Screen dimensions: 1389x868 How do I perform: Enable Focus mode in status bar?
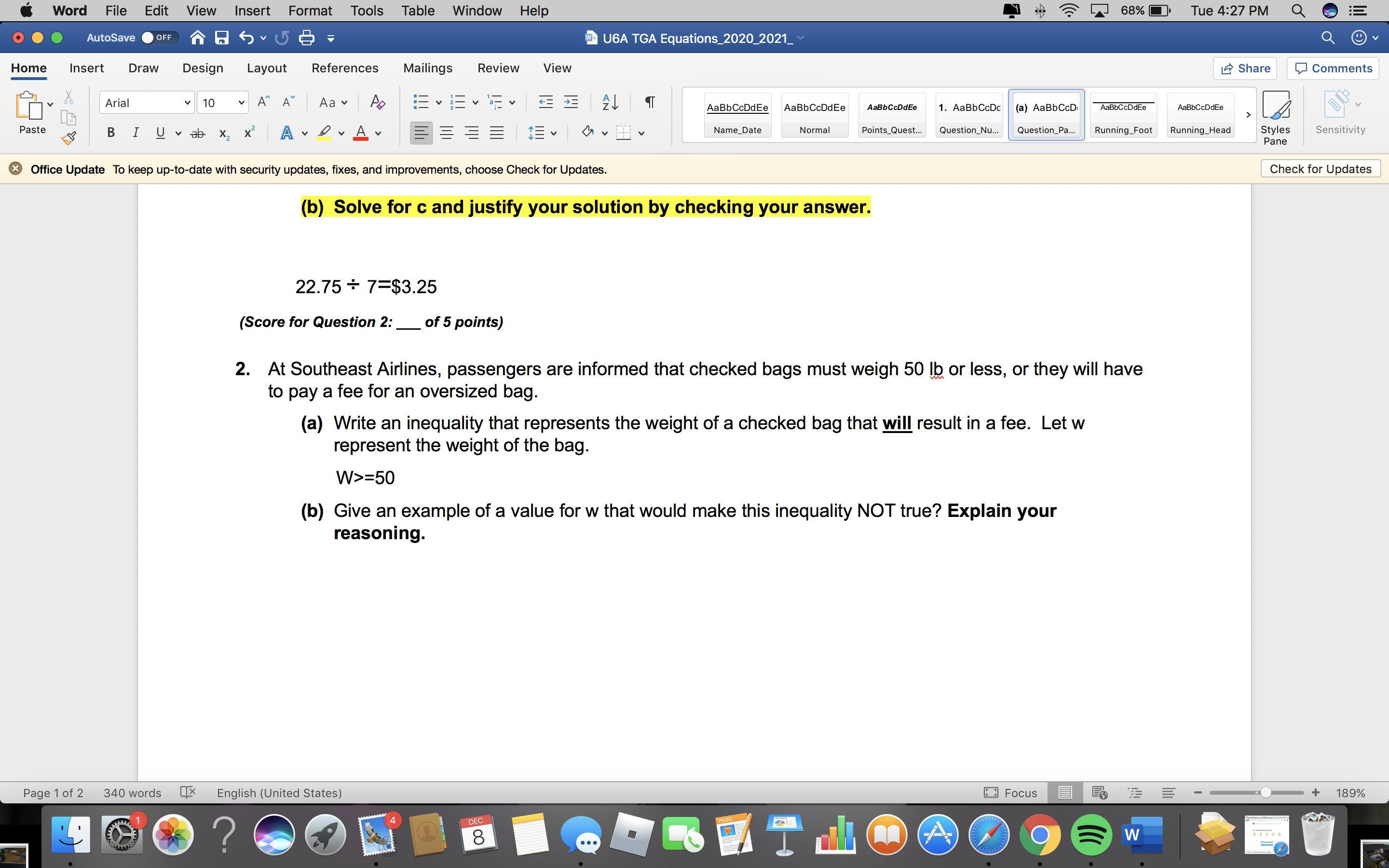click(1011, 793)
